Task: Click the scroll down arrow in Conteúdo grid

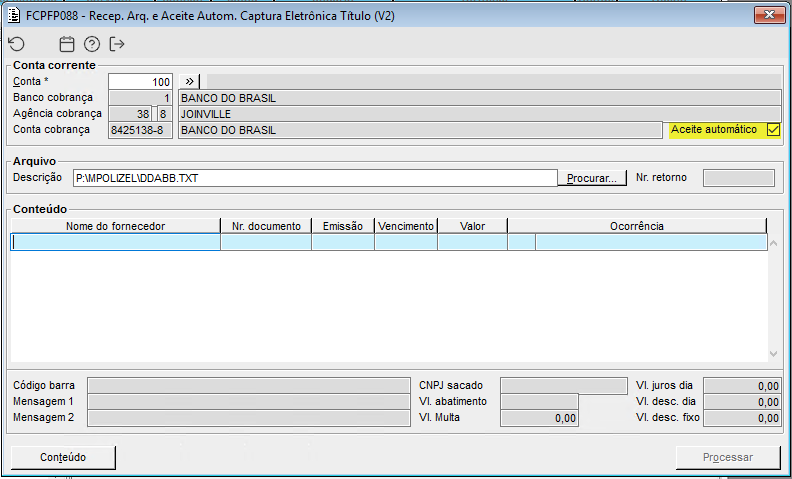Action: (773, 353)
